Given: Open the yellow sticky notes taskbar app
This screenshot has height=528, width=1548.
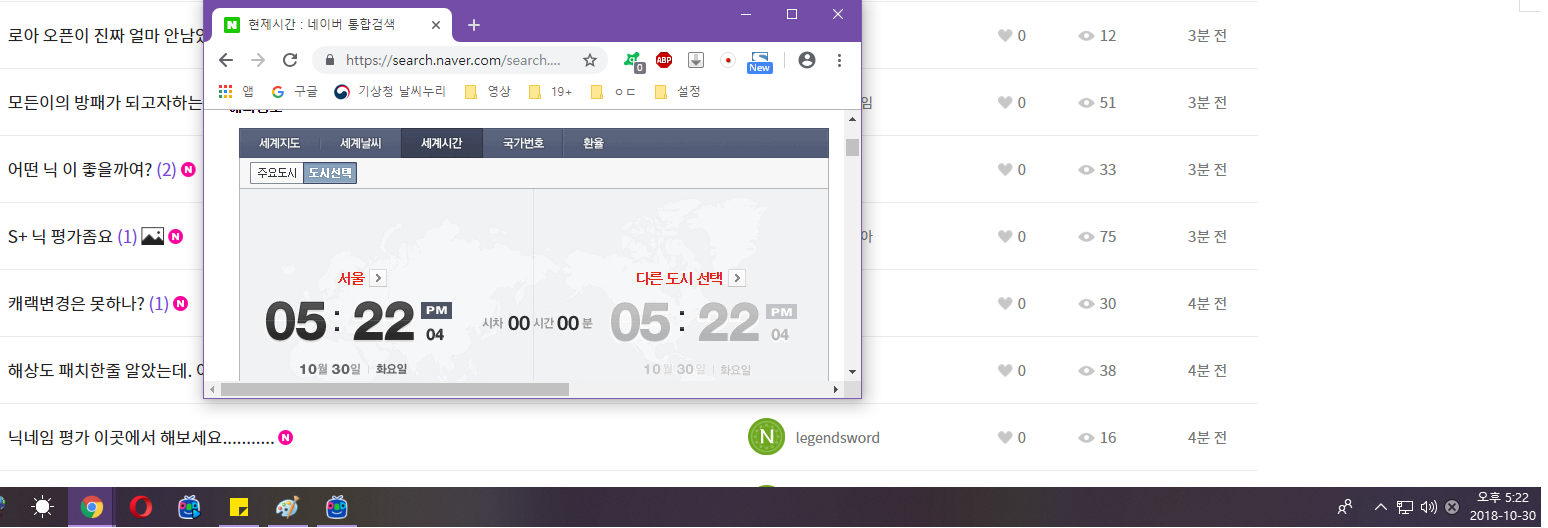Looking at the screenshot, I should [x=239, y=508].
